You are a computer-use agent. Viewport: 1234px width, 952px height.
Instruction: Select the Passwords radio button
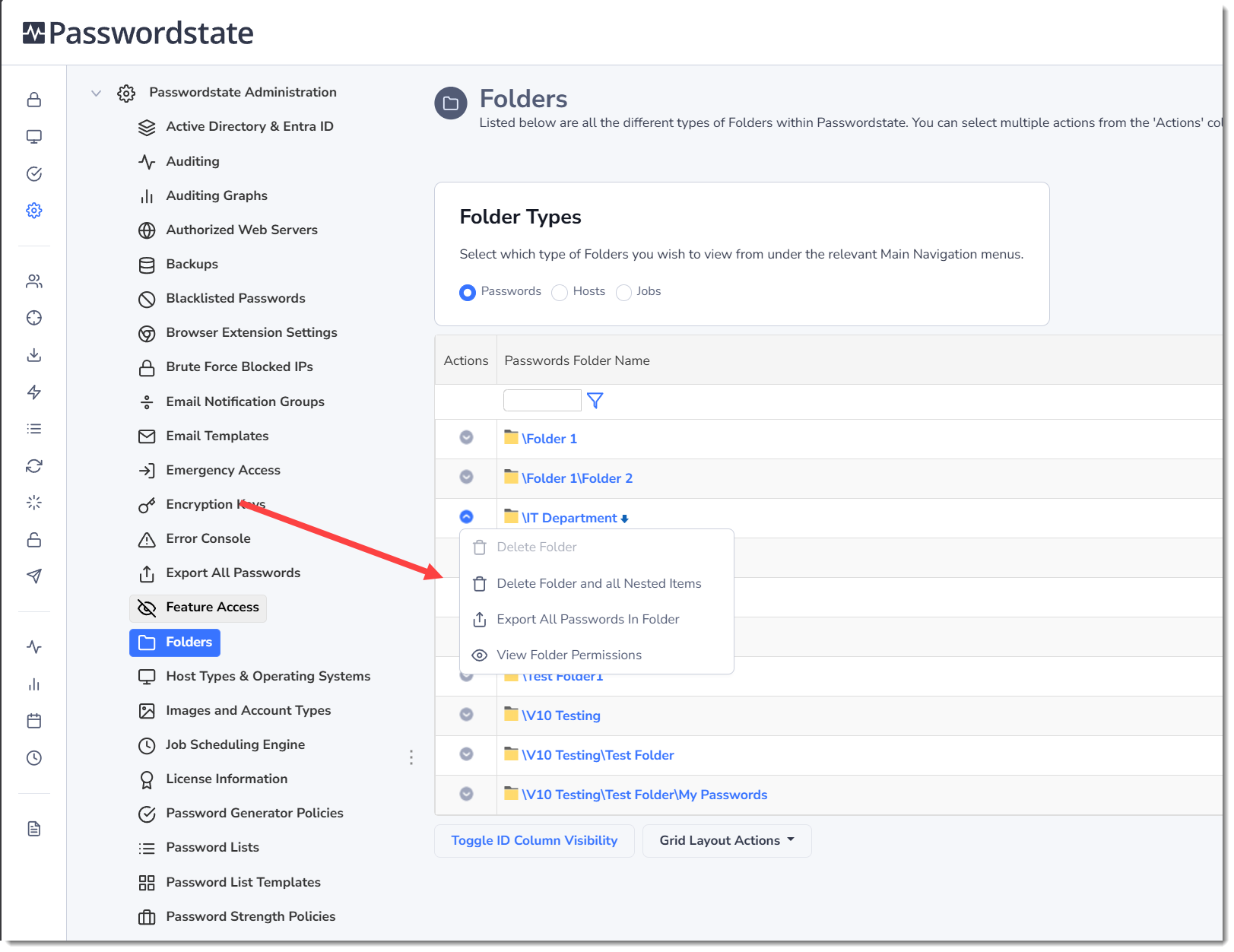tap(468, 293)
